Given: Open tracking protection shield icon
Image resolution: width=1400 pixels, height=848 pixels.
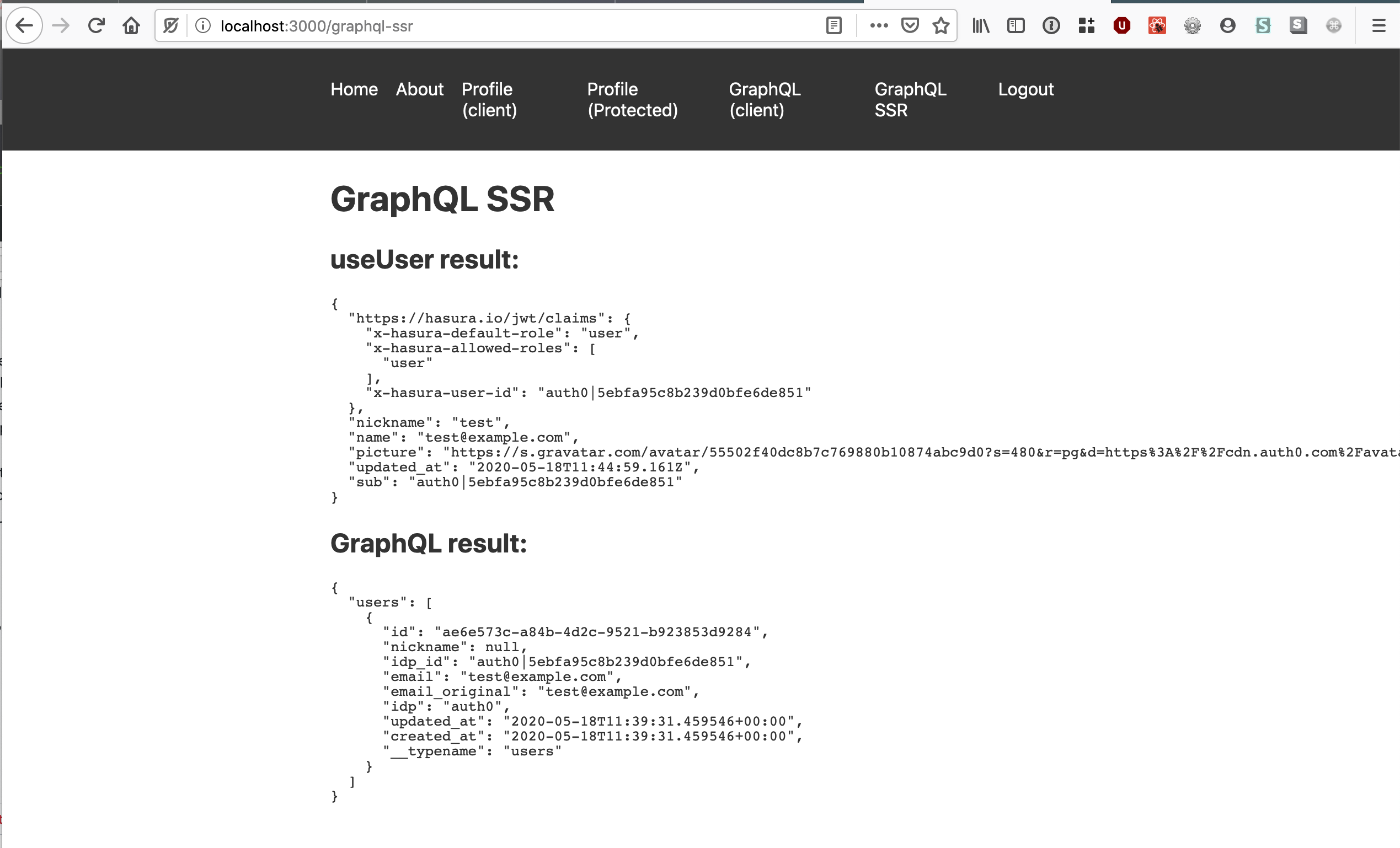Looking at the screenshot, I should [x=170, y=25].
